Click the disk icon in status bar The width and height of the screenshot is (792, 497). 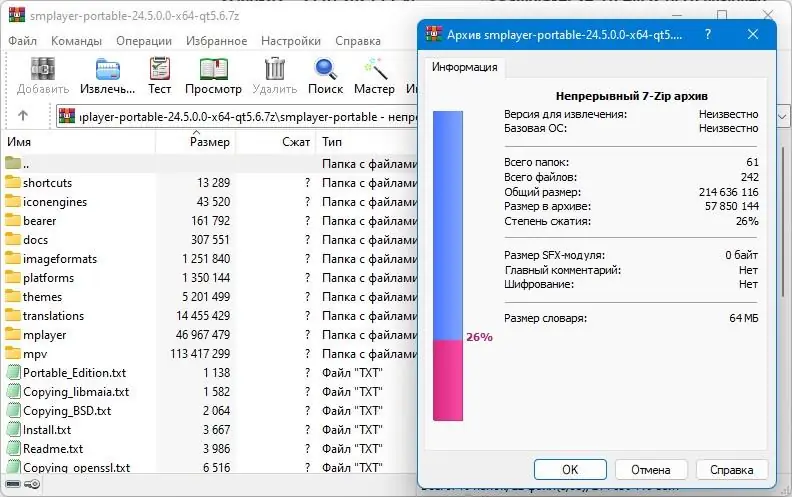click(x=14, y=484)
